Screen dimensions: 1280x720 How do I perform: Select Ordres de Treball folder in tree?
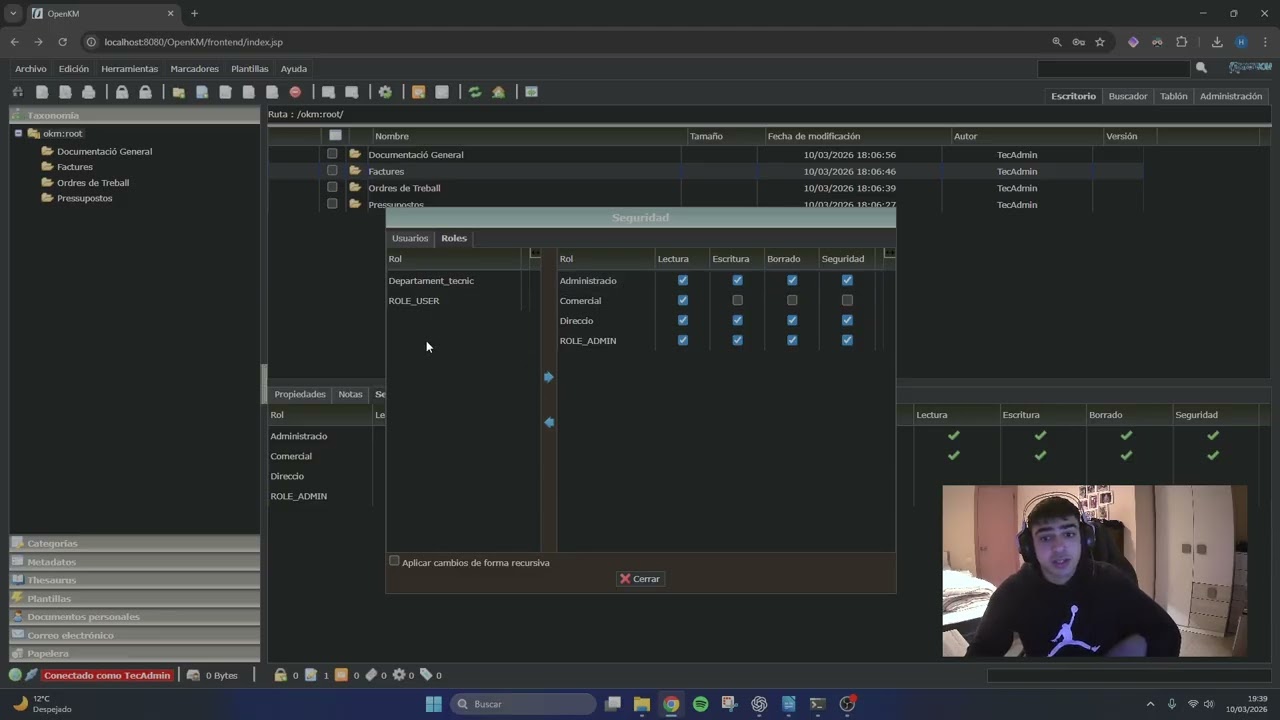pos(93,183)
